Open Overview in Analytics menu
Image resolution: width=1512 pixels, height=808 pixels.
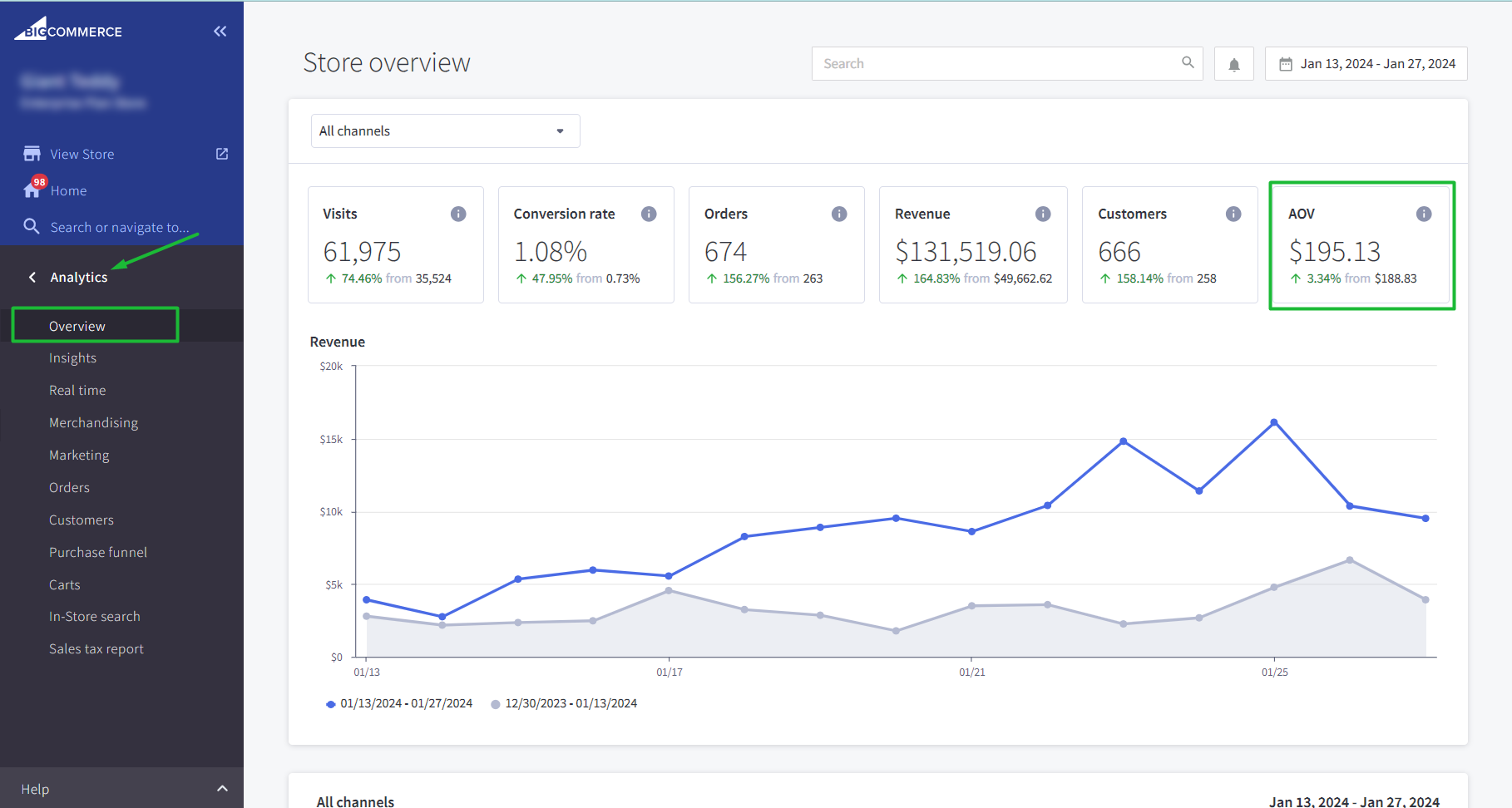77,326
